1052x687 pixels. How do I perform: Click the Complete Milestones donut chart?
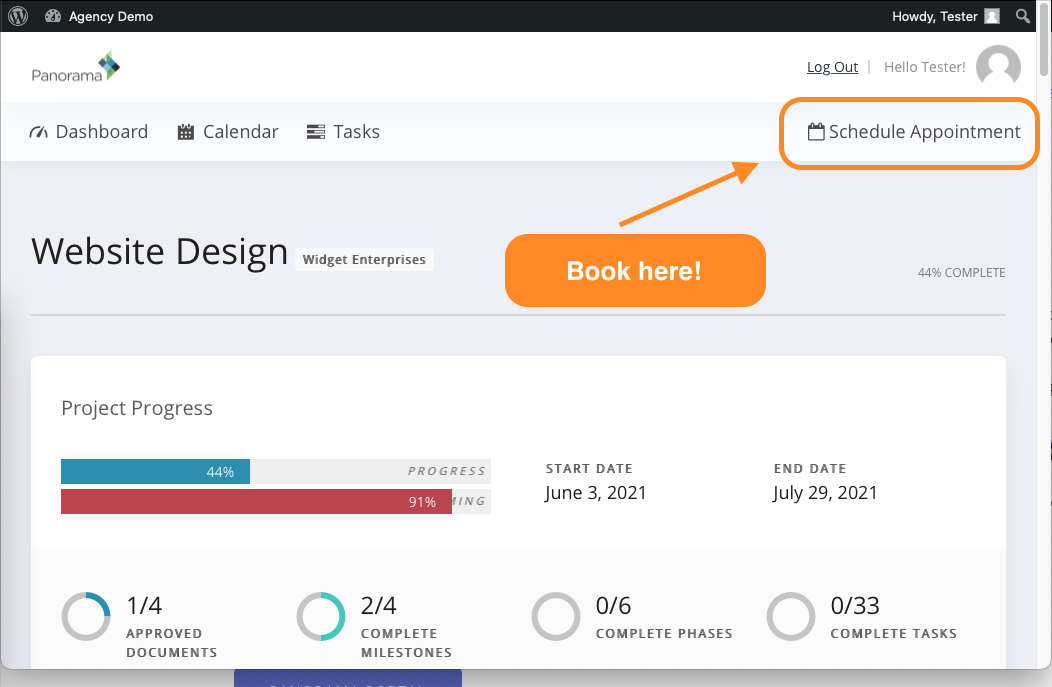click(x=321, y=616)
